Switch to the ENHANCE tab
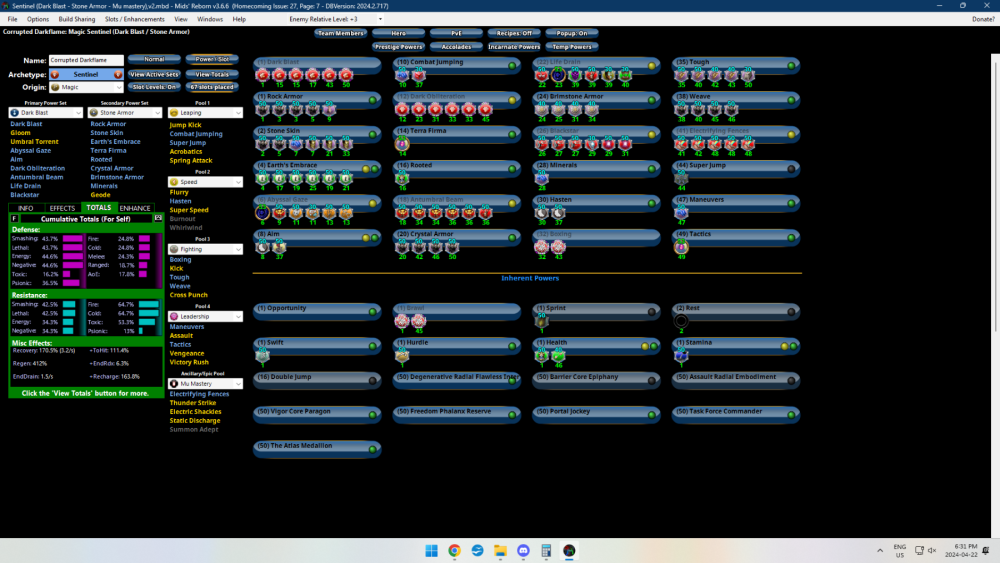This screenshot has width=1000, height=563. [x=135, y=208]
